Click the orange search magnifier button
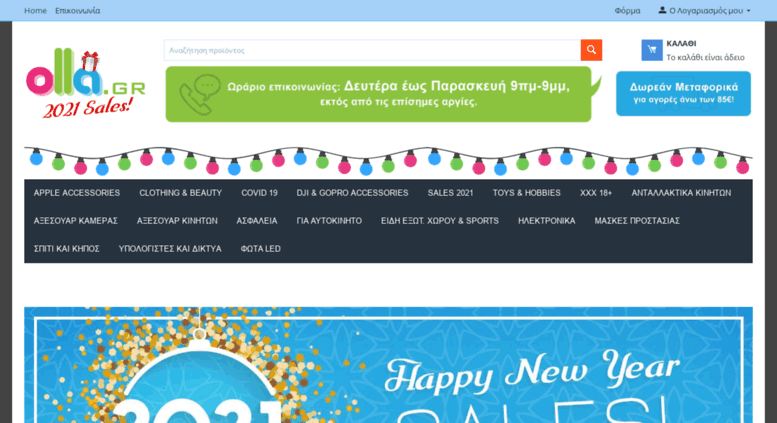The width and height of the screenshot is (777, 423). tap(591, 50)
